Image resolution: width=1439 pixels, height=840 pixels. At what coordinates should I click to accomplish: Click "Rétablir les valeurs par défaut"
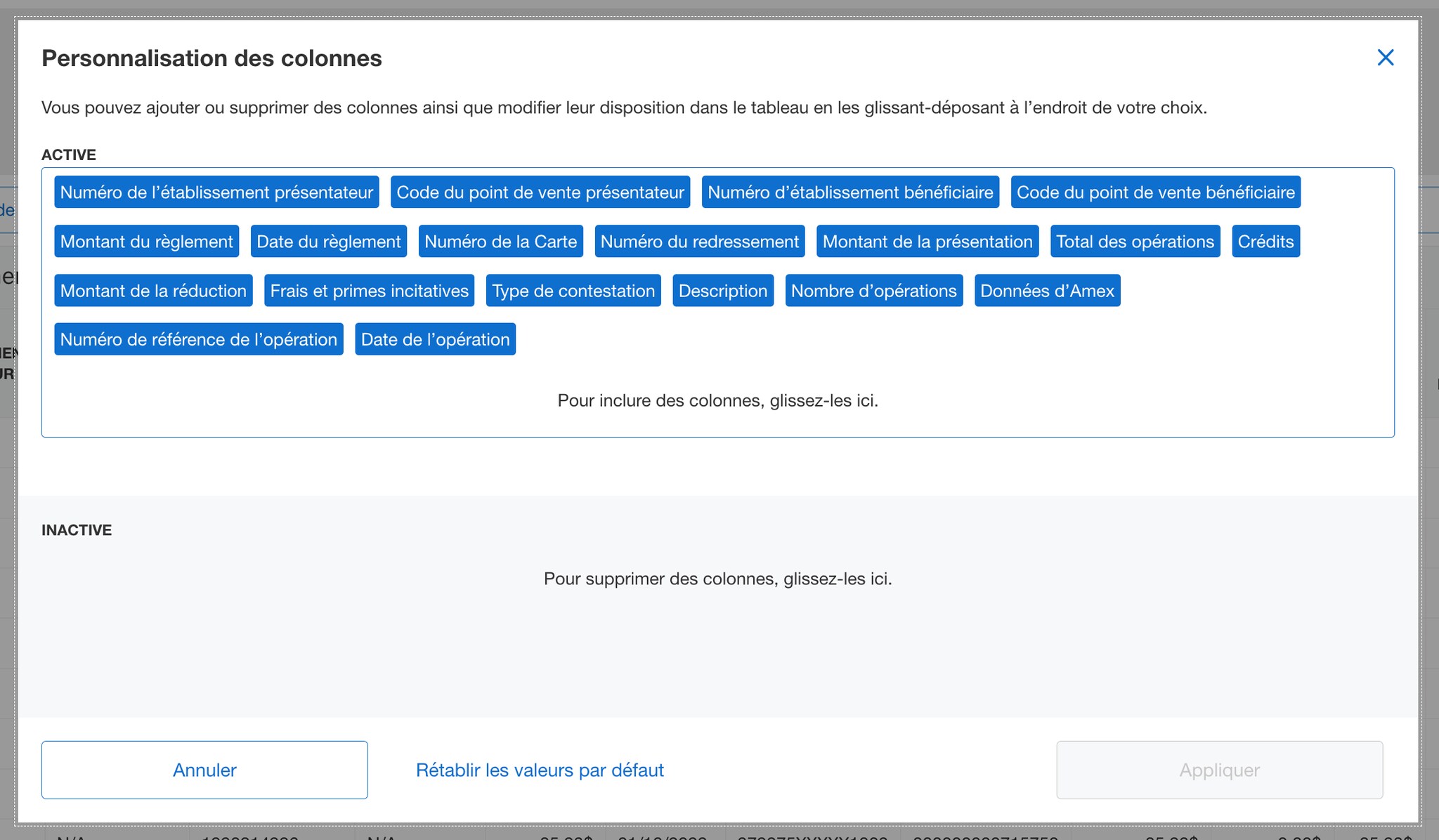coord(540,770)
